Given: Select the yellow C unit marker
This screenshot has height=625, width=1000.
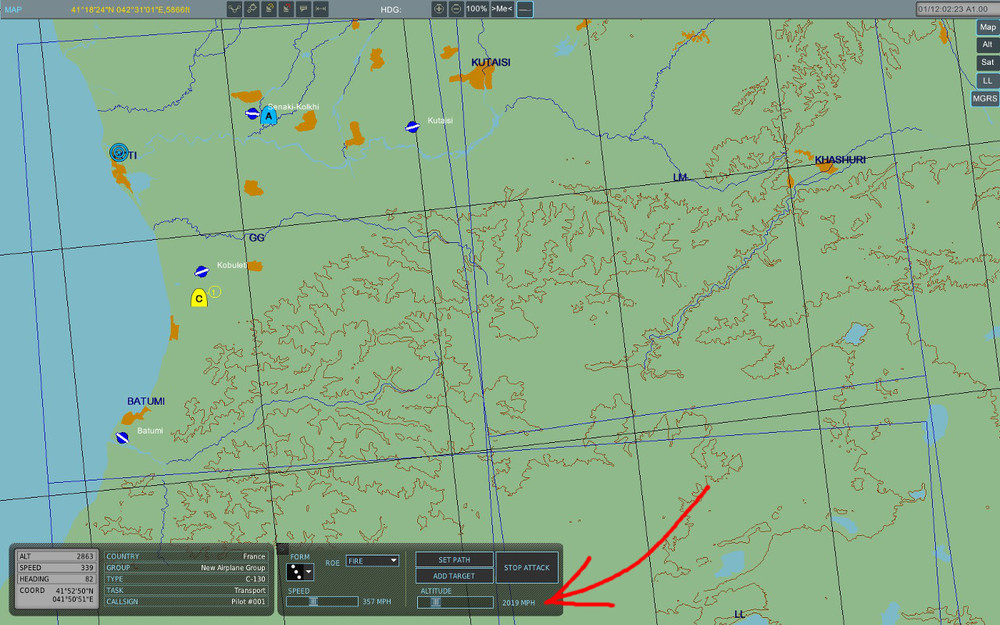Looking at the screenshot, I should [199, 298].
